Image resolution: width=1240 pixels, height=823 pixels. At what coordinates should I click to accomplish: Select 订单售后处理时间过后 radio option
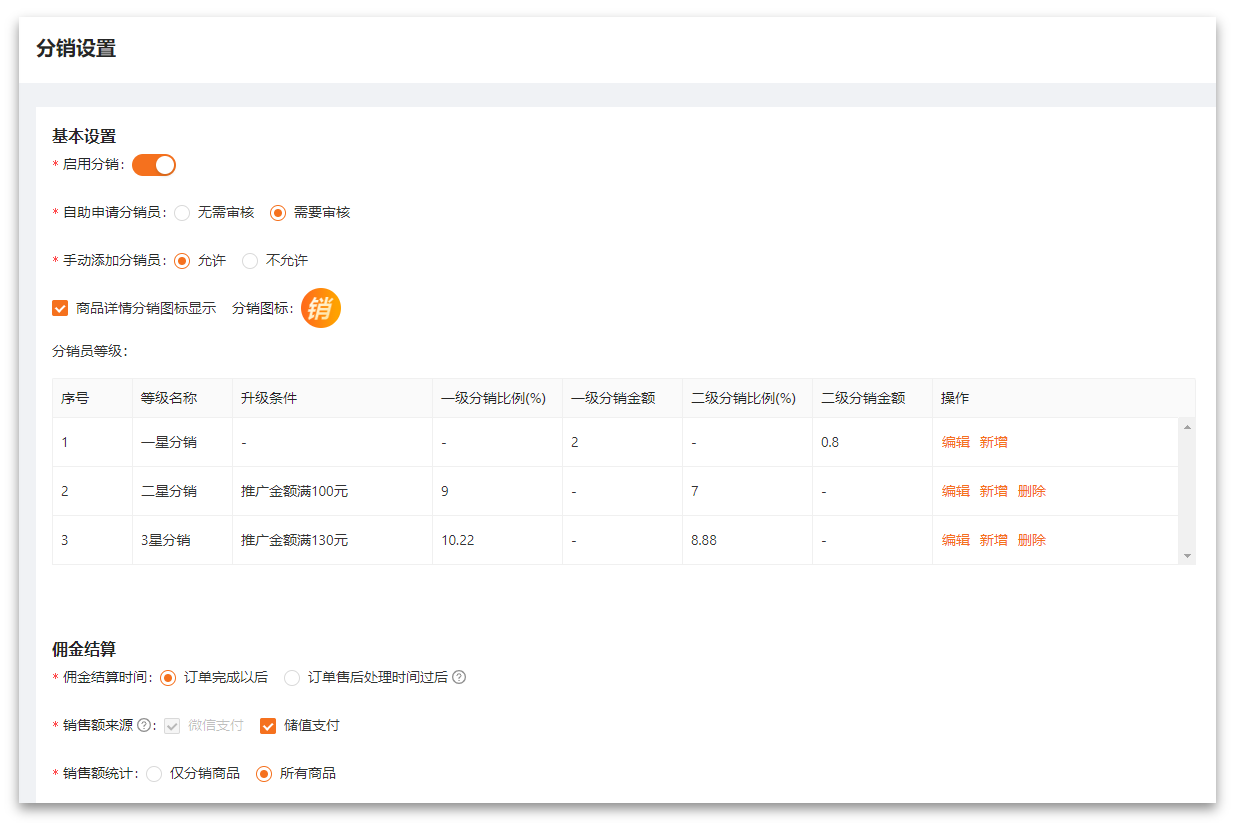click(x=292, y=677)
